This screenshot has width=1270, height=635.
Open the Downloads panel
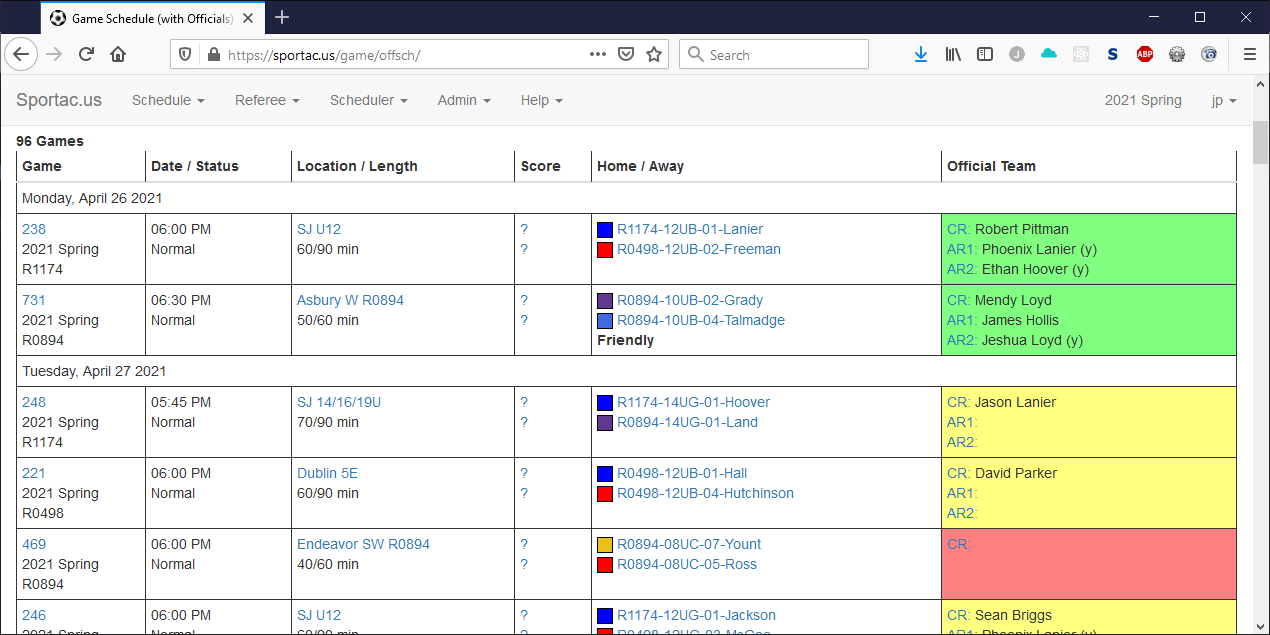(x=921, y=55)
